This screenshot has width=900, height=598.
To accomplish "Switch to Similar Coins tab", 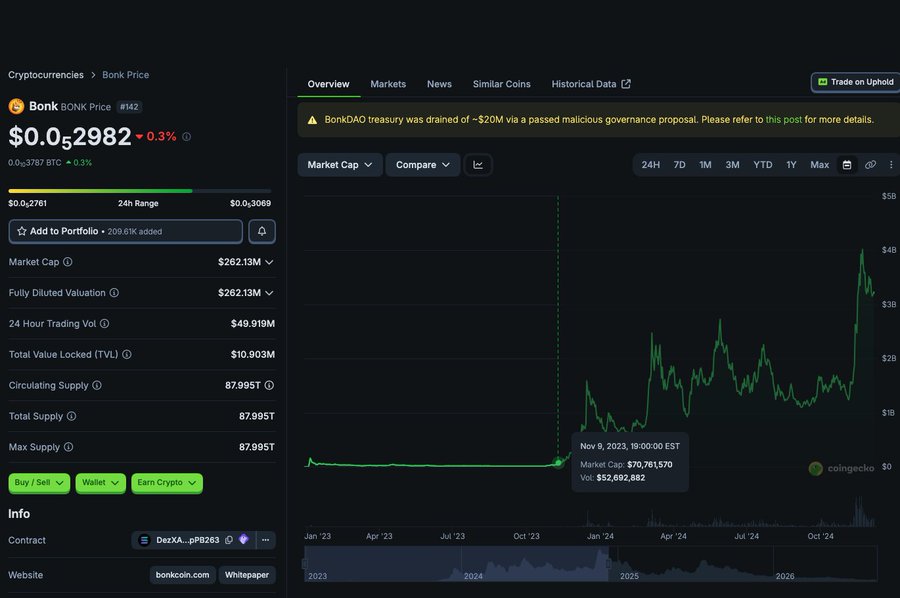I will pos(502,84).
